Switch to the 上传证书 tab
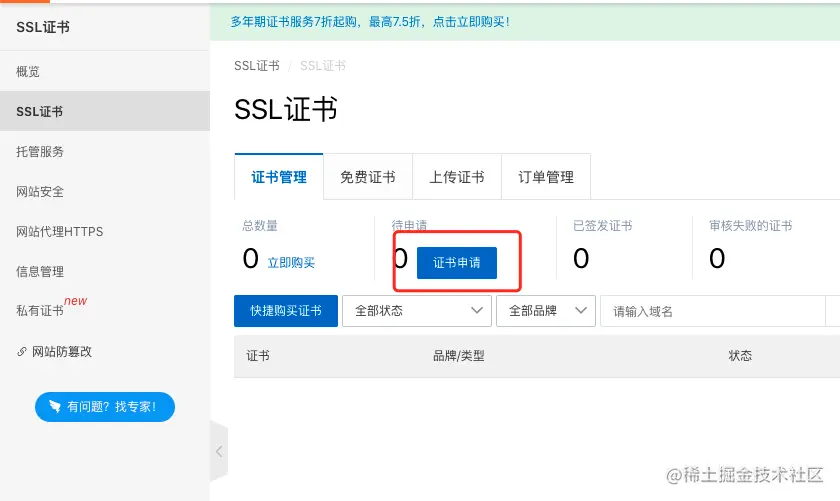 [457, 177]
